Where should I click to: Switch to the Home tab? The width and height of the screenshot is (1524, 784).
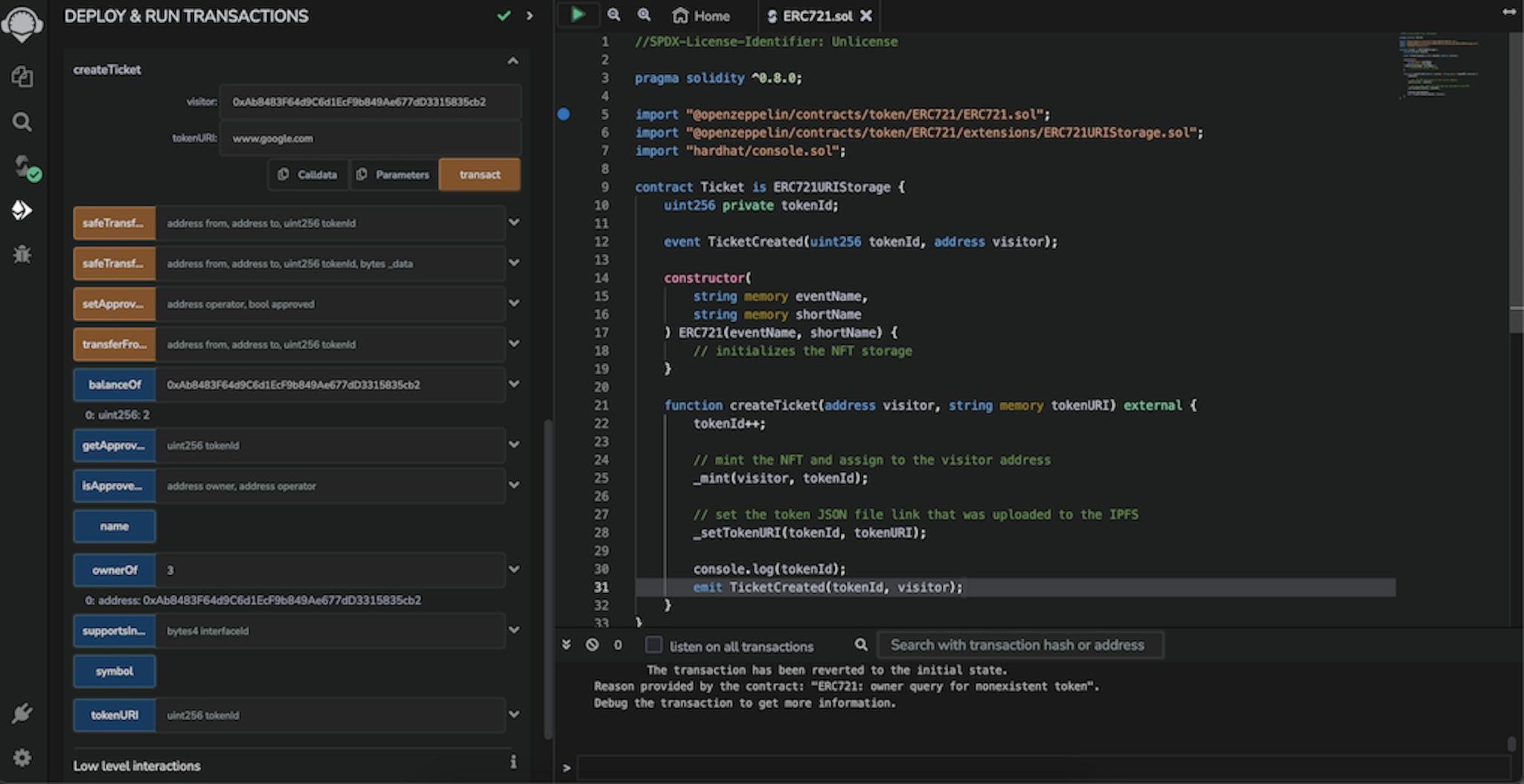coord(701,16)
